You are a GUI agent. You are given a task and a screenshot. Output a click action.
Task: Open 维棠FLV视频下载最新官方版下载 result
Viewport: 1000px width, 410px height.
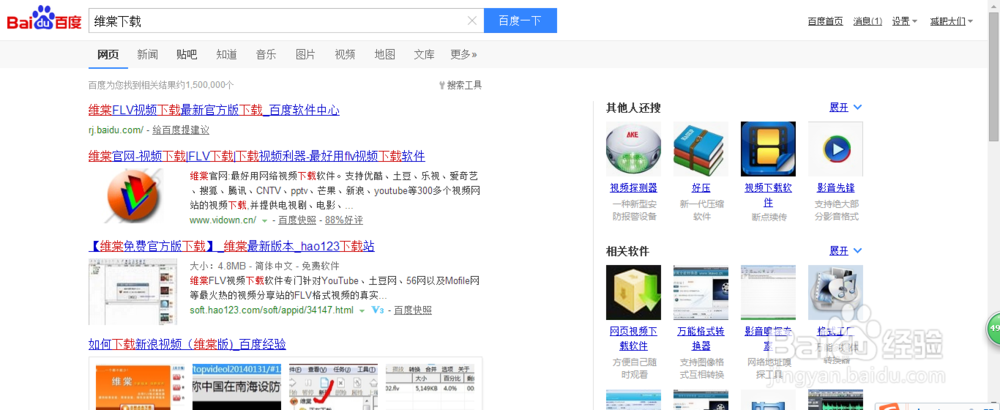[x=214, y=110]
